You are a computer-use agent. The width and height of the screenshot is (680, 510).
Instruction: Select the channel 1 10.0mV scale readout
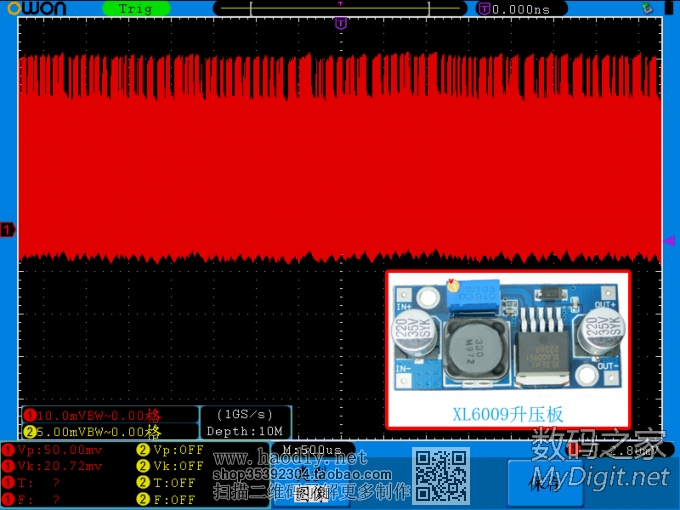point(92,415)
